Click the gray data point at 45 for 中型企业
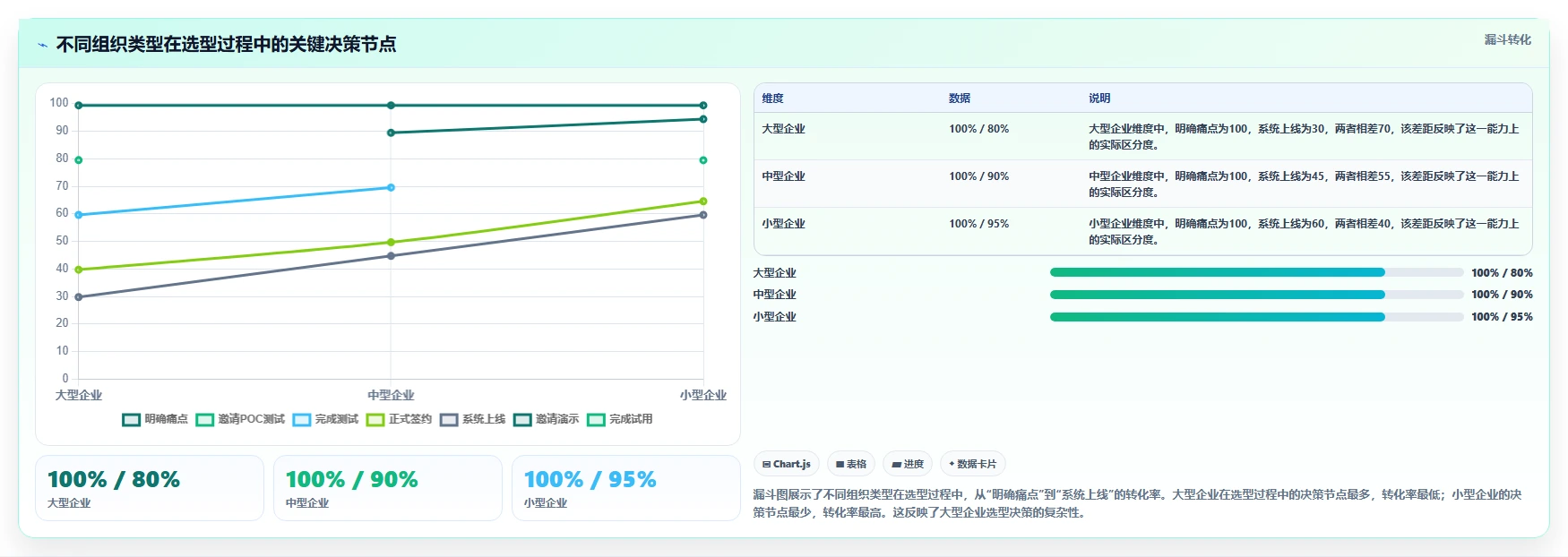Screen dimensions: 1568x557 (391, 256)
